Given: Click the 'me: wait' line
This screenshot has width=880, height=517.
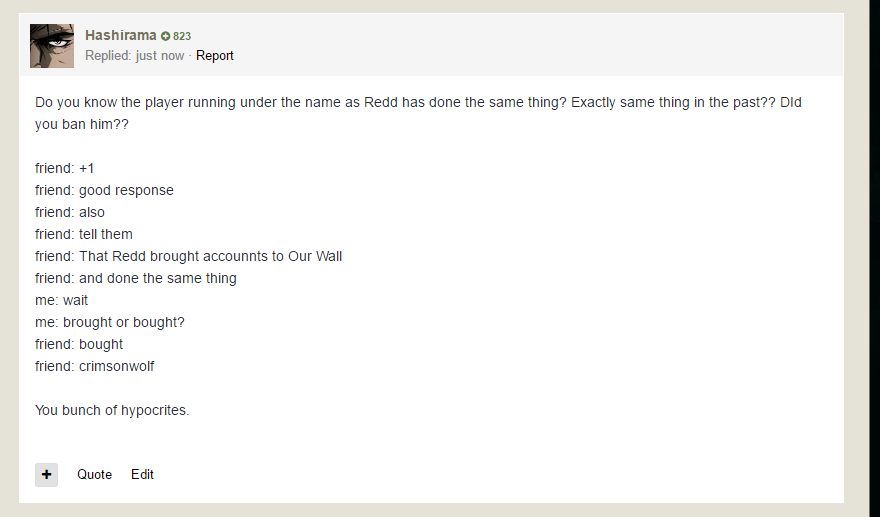Looking at the screenshot, I should point(62,300).
